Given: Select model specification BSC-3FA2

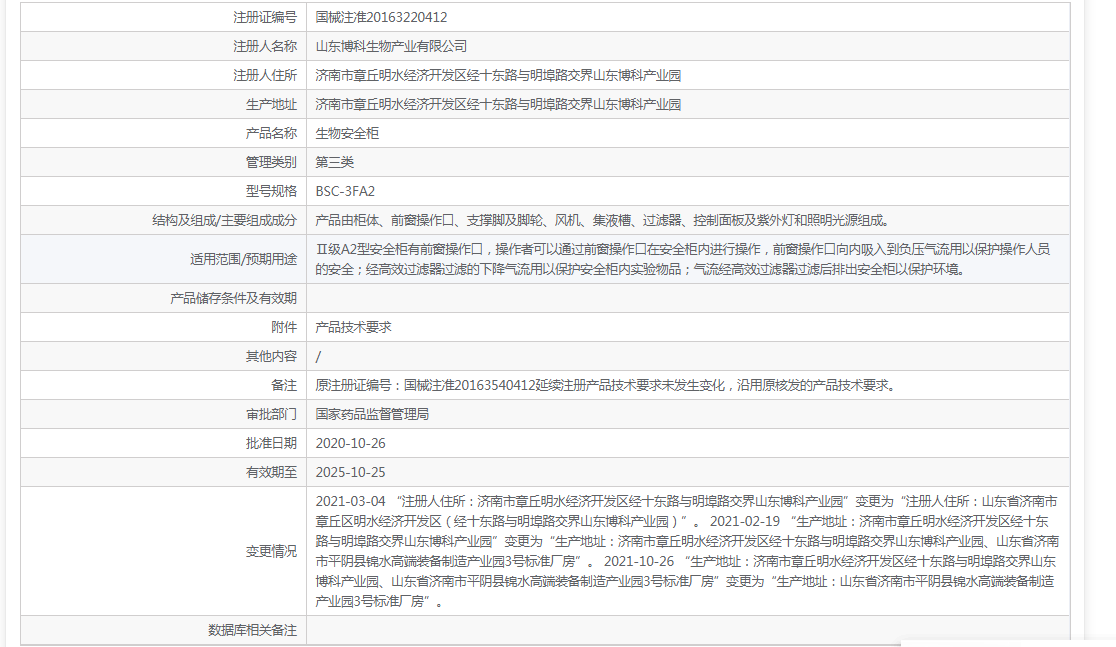Looking at the screenshot, I should (344, 191).
